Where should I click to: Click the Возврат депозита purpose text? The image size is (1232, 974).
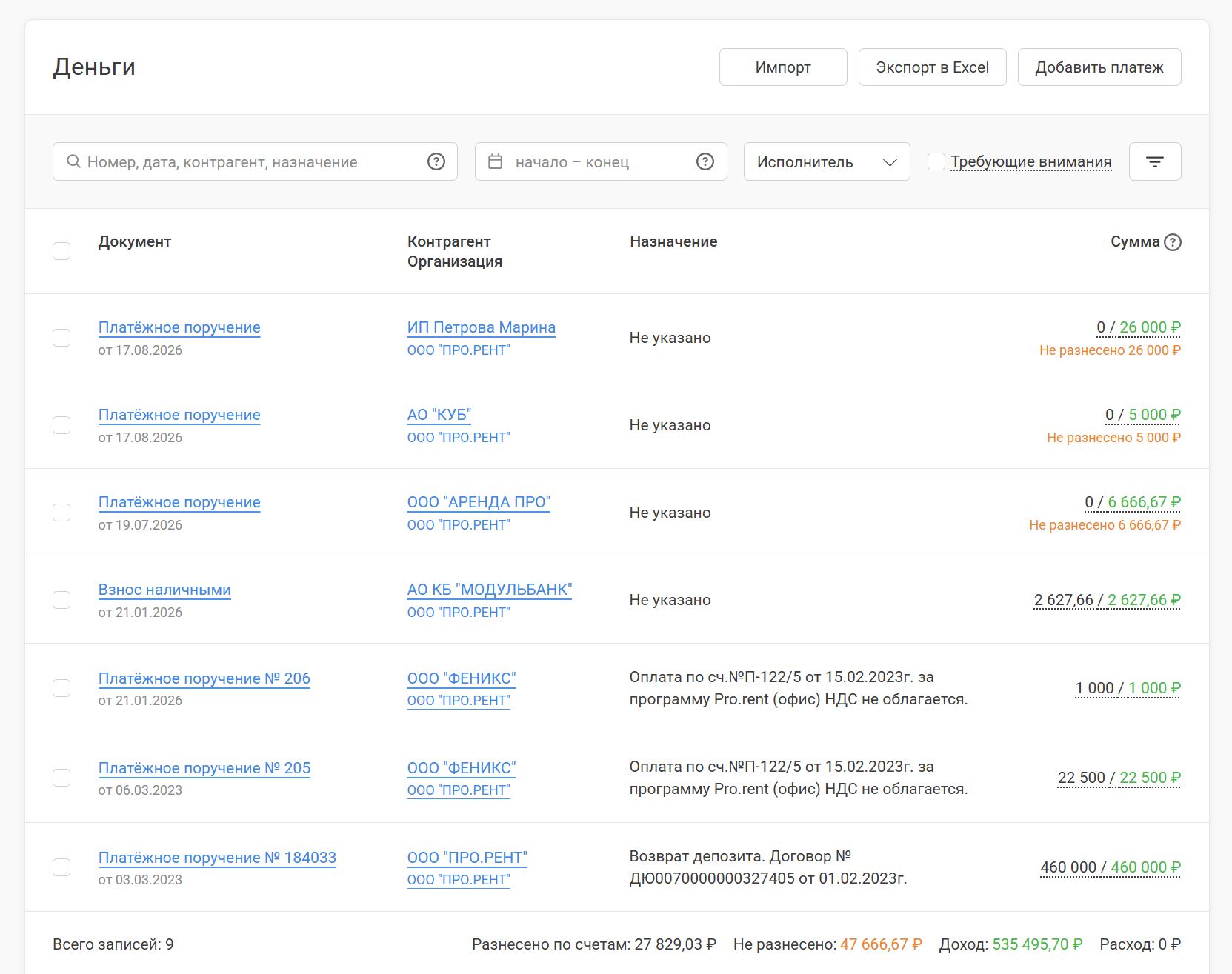click(768, 867)
